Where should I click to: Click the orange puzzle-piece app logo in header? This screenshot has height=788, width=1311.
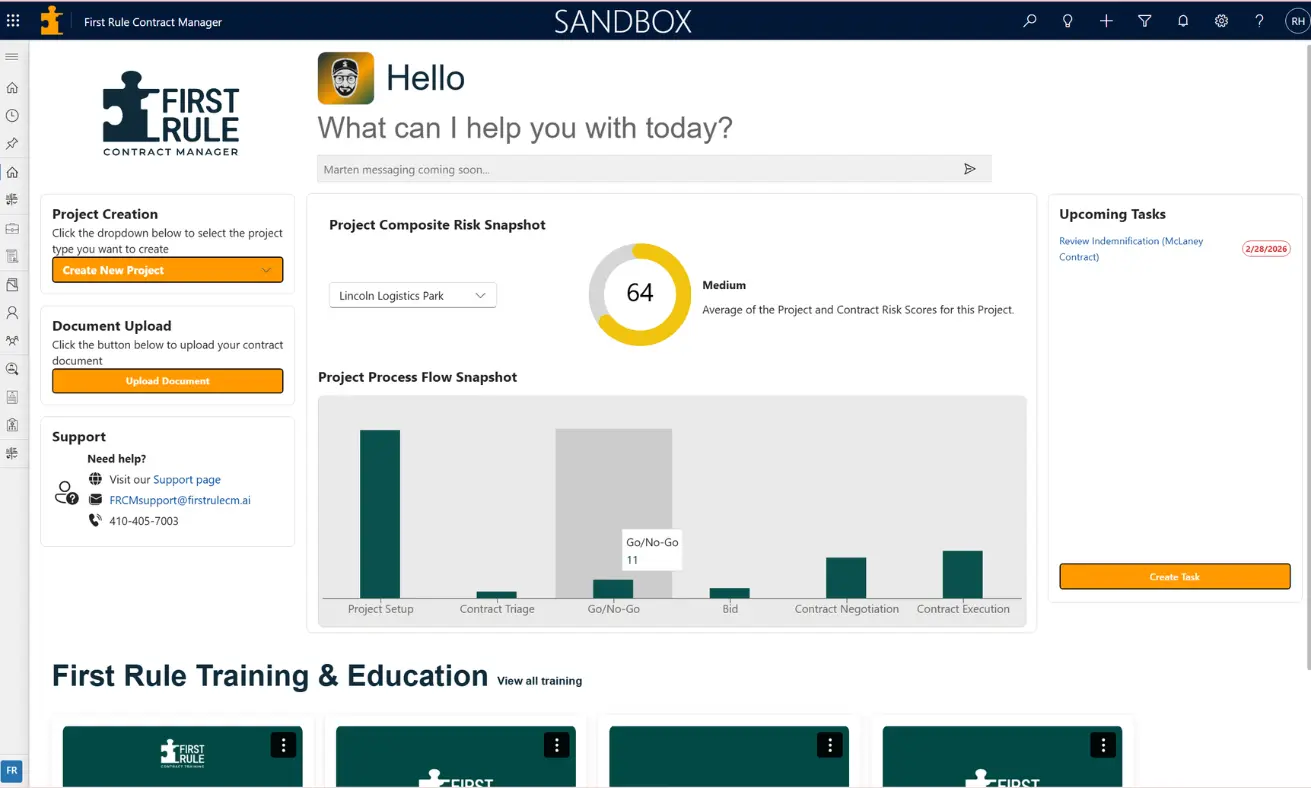(x=51, y=20)
